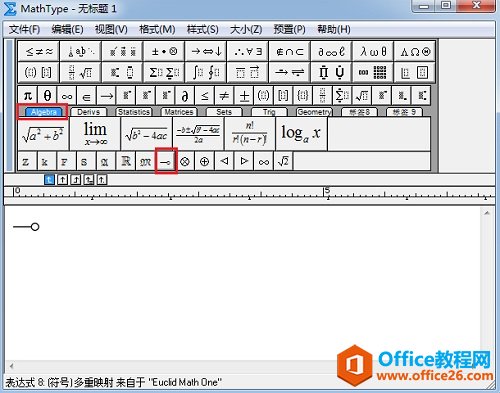Switch to the Geometry tab
Image resolution: width=500 pixels, height=393 pixels.
pyautogui.click(x=314, y=112)
